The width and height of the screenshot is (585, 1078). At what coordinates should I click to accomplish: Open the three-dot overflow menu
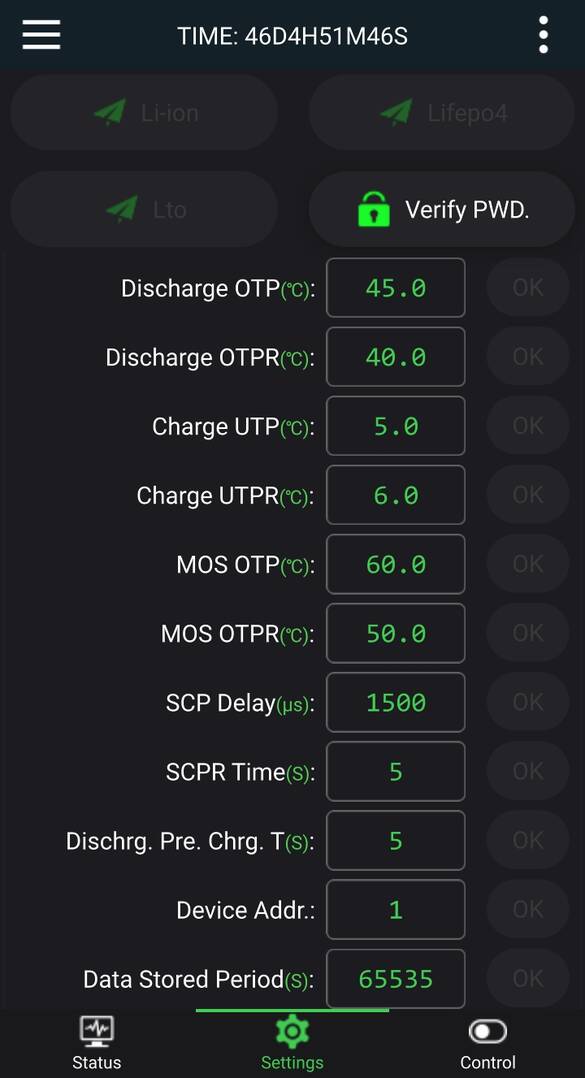pos(543,34)
